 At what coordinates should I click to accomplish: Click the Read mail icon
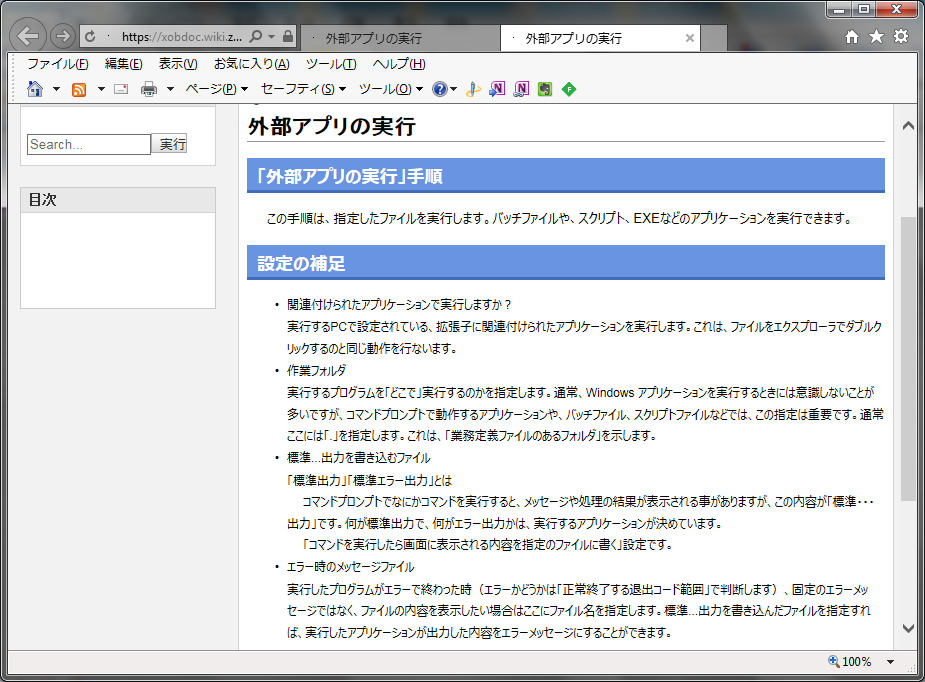click(121, 89)
